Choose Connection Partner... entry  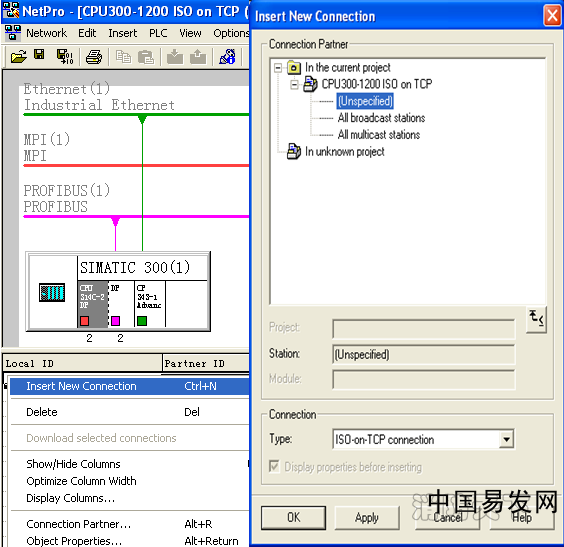pos(129,524)
